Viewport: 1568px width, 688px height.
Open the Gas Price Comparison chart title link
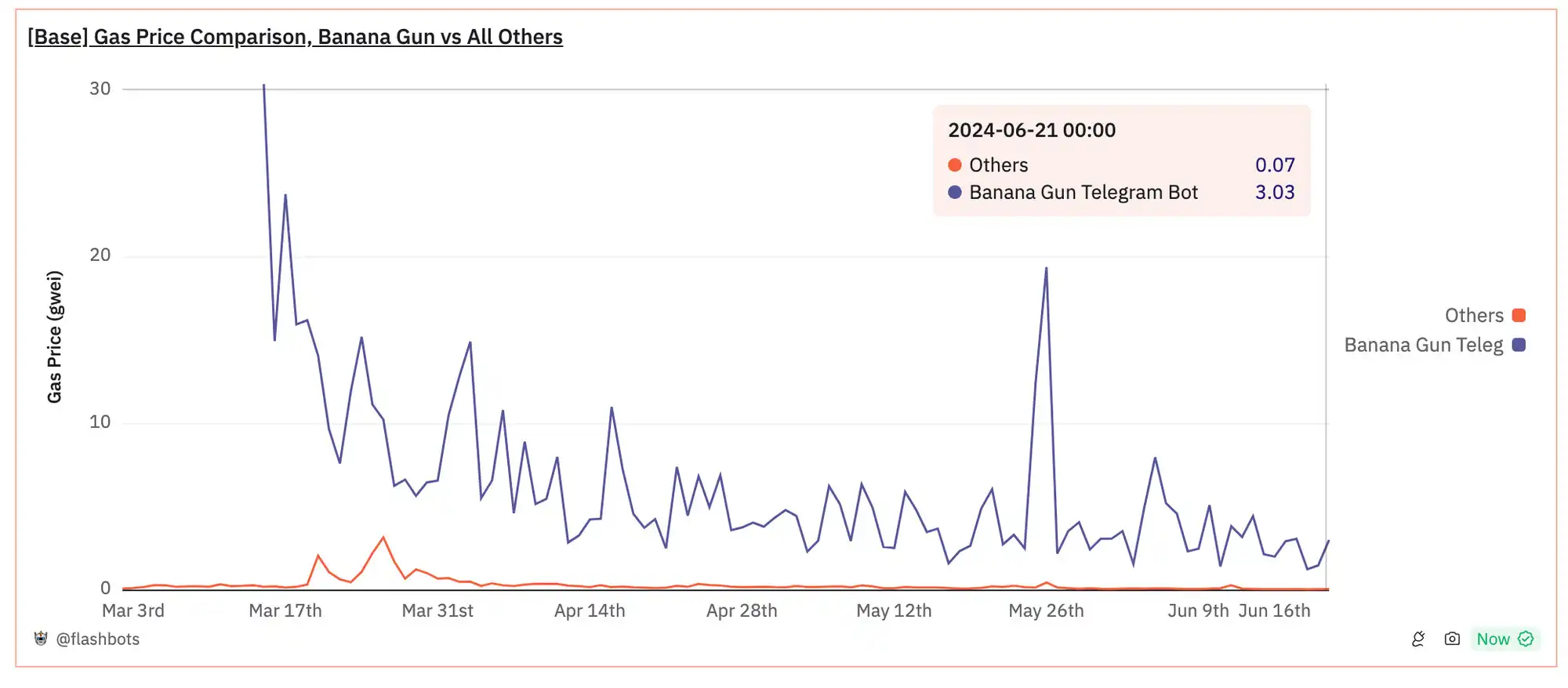[295, 37]
